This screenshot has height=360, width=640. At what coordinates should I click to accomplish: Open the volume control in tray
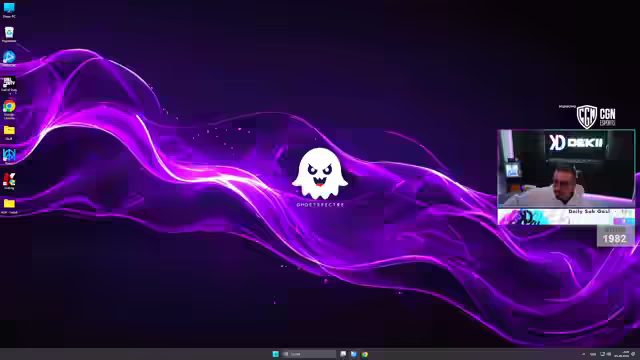(609, 354)
